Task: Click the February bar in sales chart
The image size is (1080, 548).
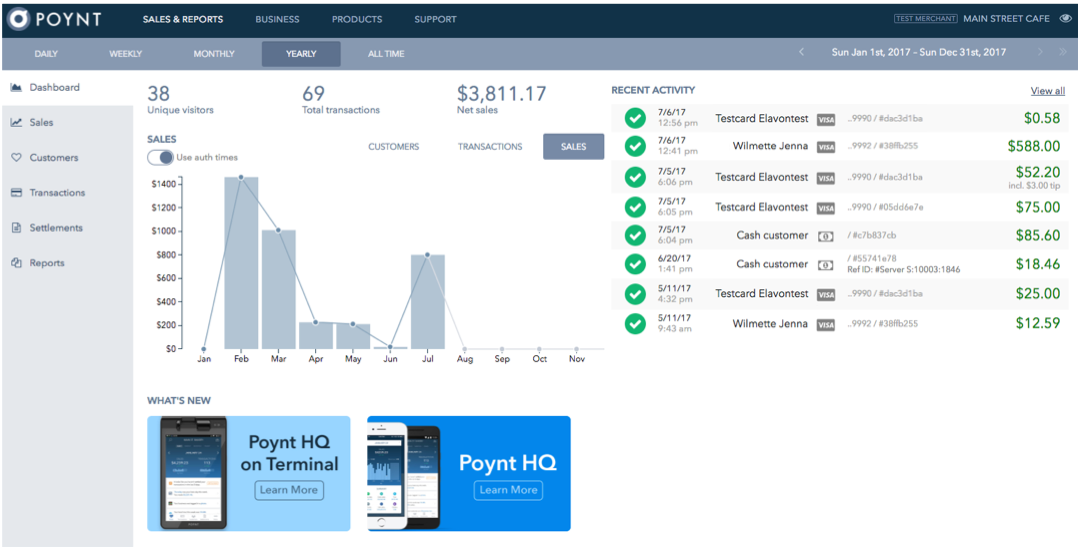Action: (241, 263)
